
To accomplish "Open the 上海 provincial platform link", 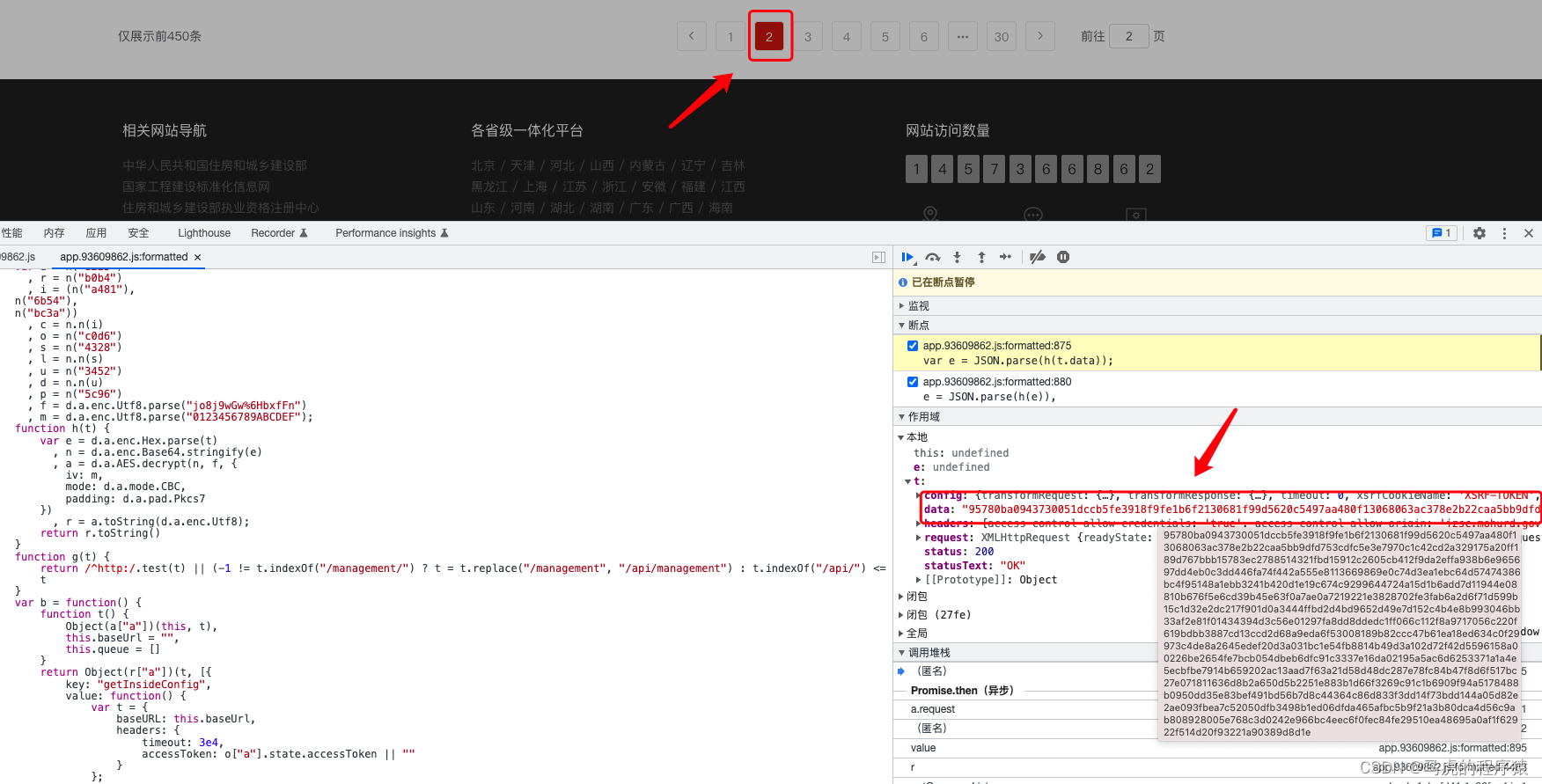I will (x=535, y=187).
